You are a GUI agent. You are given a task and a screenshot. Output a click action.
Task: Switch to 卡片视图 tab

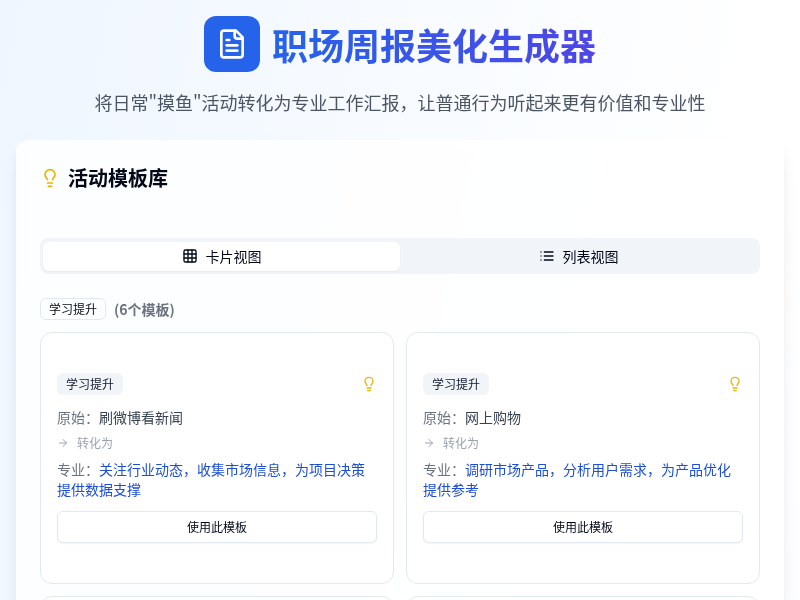[x=221, y=257]
